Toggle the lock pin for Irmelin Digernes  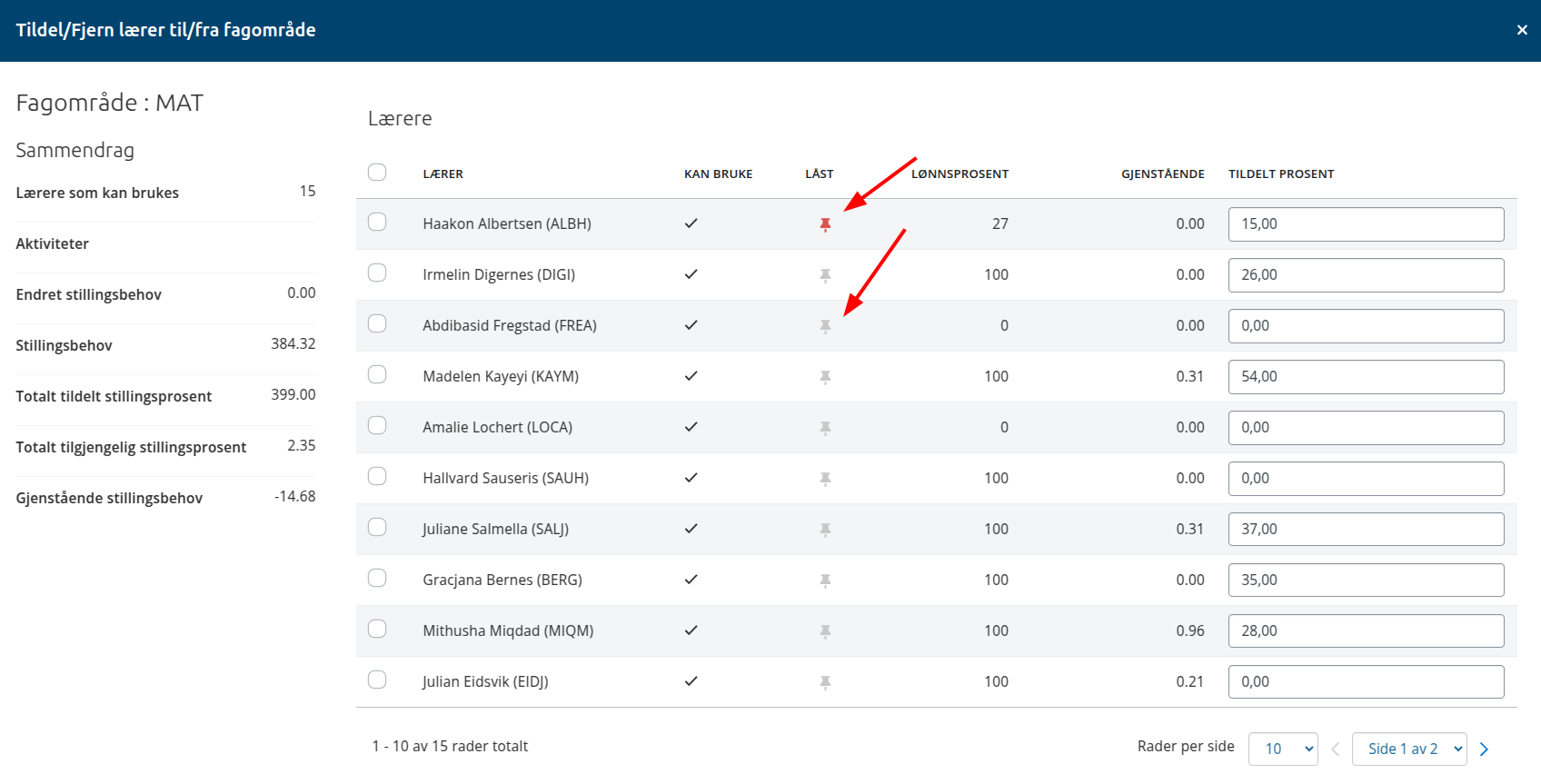click(825, 275)
